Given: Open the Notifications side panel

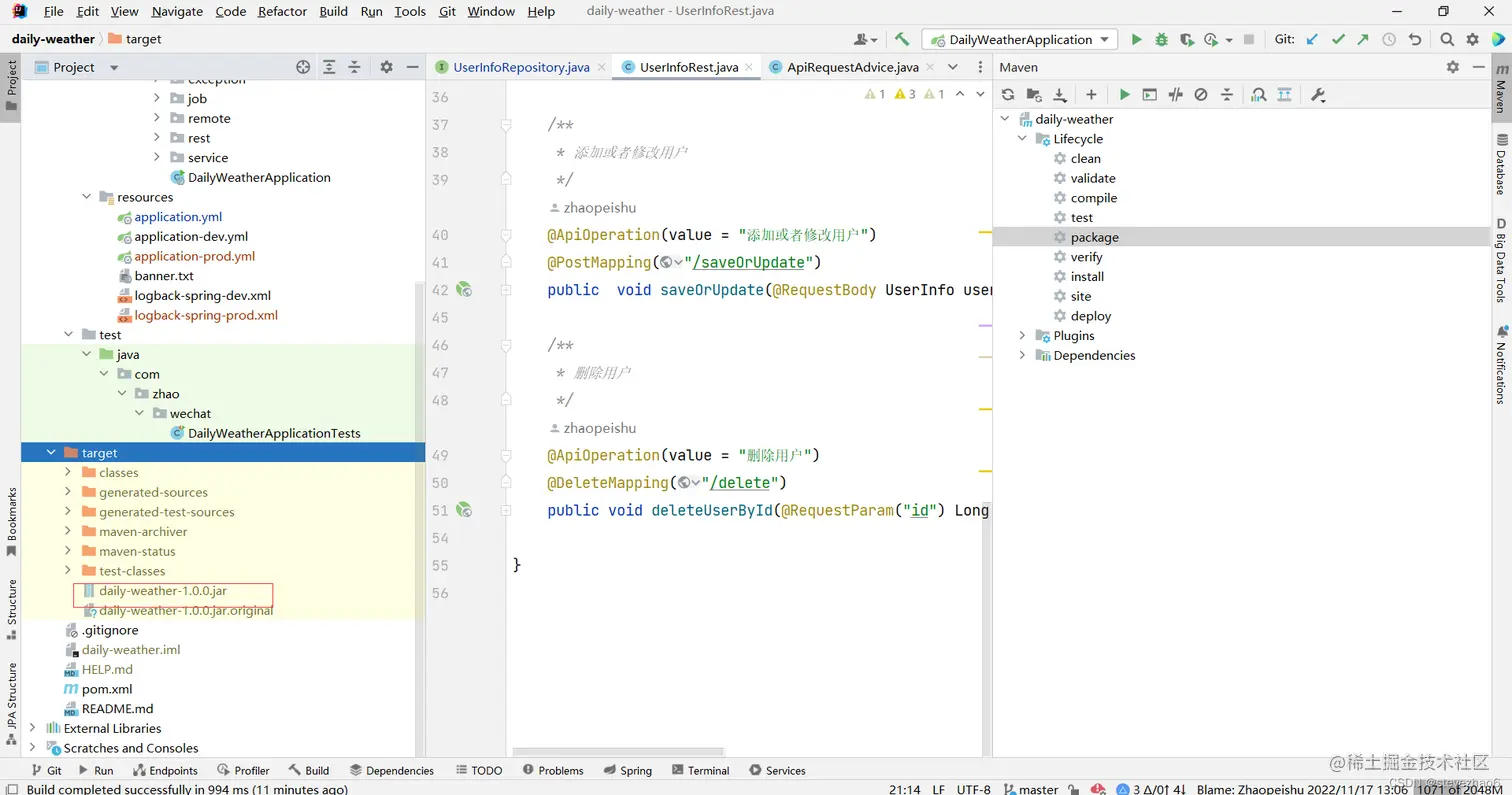Looking at the screenshot, I should click(x=1501, y=363).
